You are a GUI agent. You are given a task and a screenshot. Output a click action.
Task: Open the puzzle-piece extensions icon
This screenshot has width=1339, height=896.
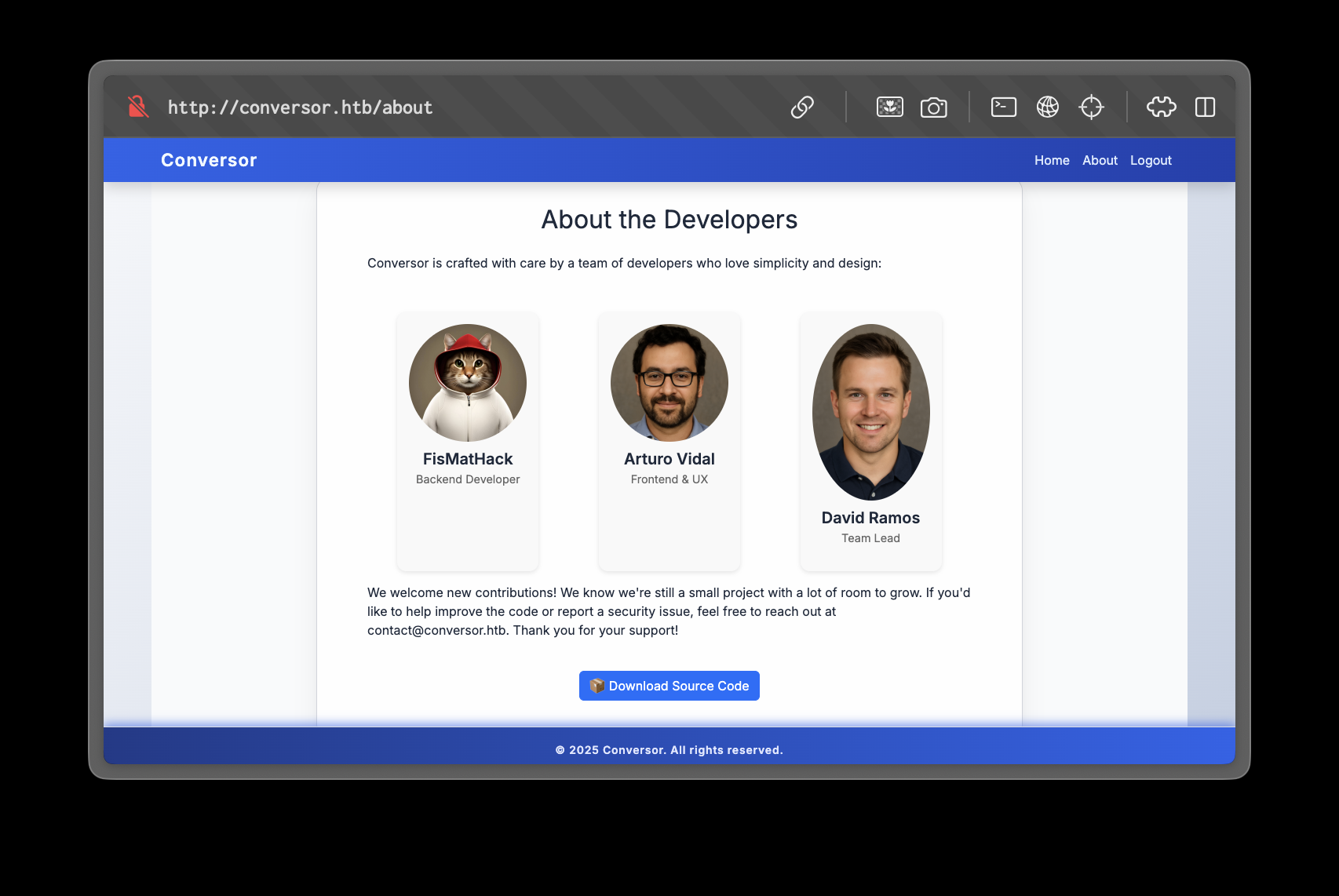coord(1161,107)
